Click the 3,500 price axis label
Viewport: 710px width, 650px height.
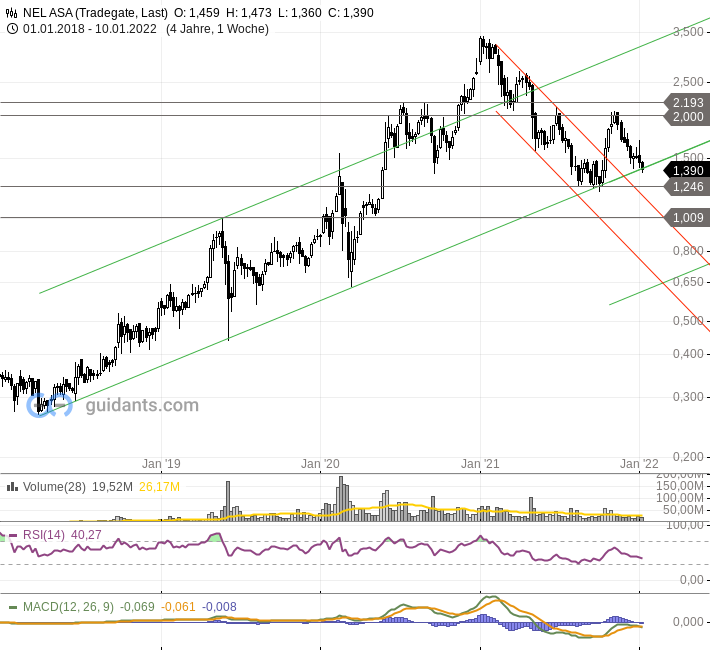688,32
